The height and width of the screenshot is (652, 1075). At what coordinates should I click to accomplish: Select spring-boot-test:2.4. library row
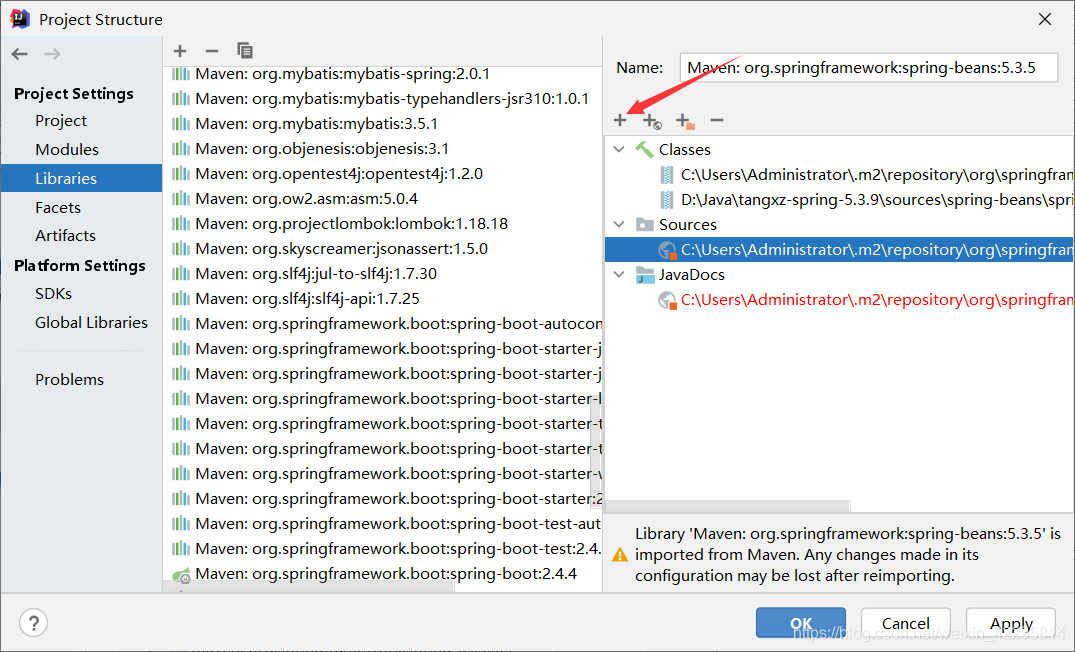pyautogui.click(x=383, y=548)
